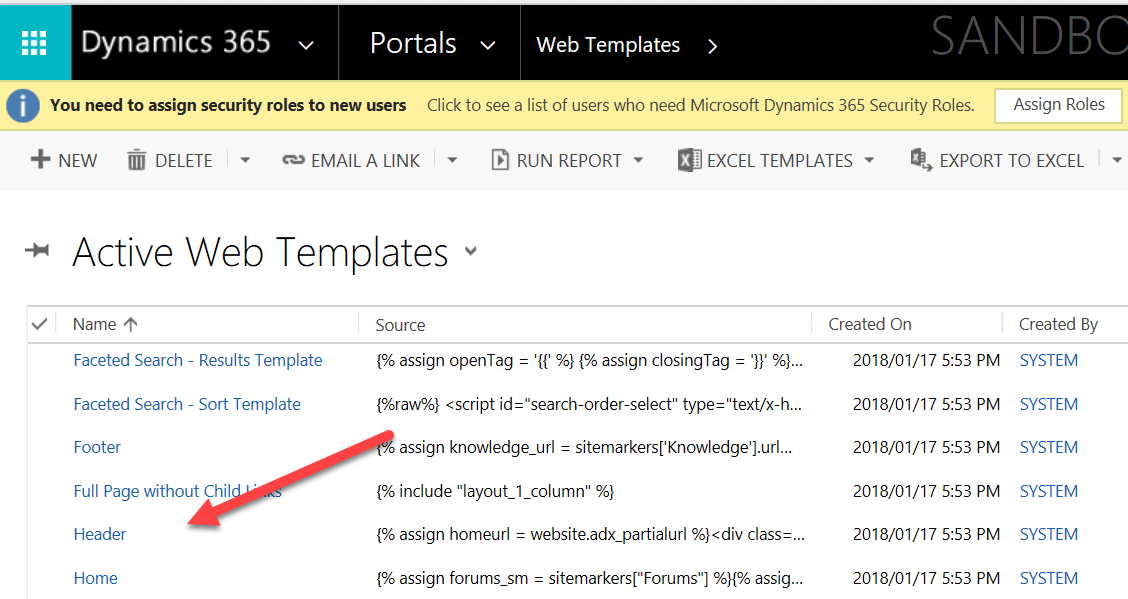1128x599 pixels.
Task: Click the Header row source text
Action: pos(591,534)
